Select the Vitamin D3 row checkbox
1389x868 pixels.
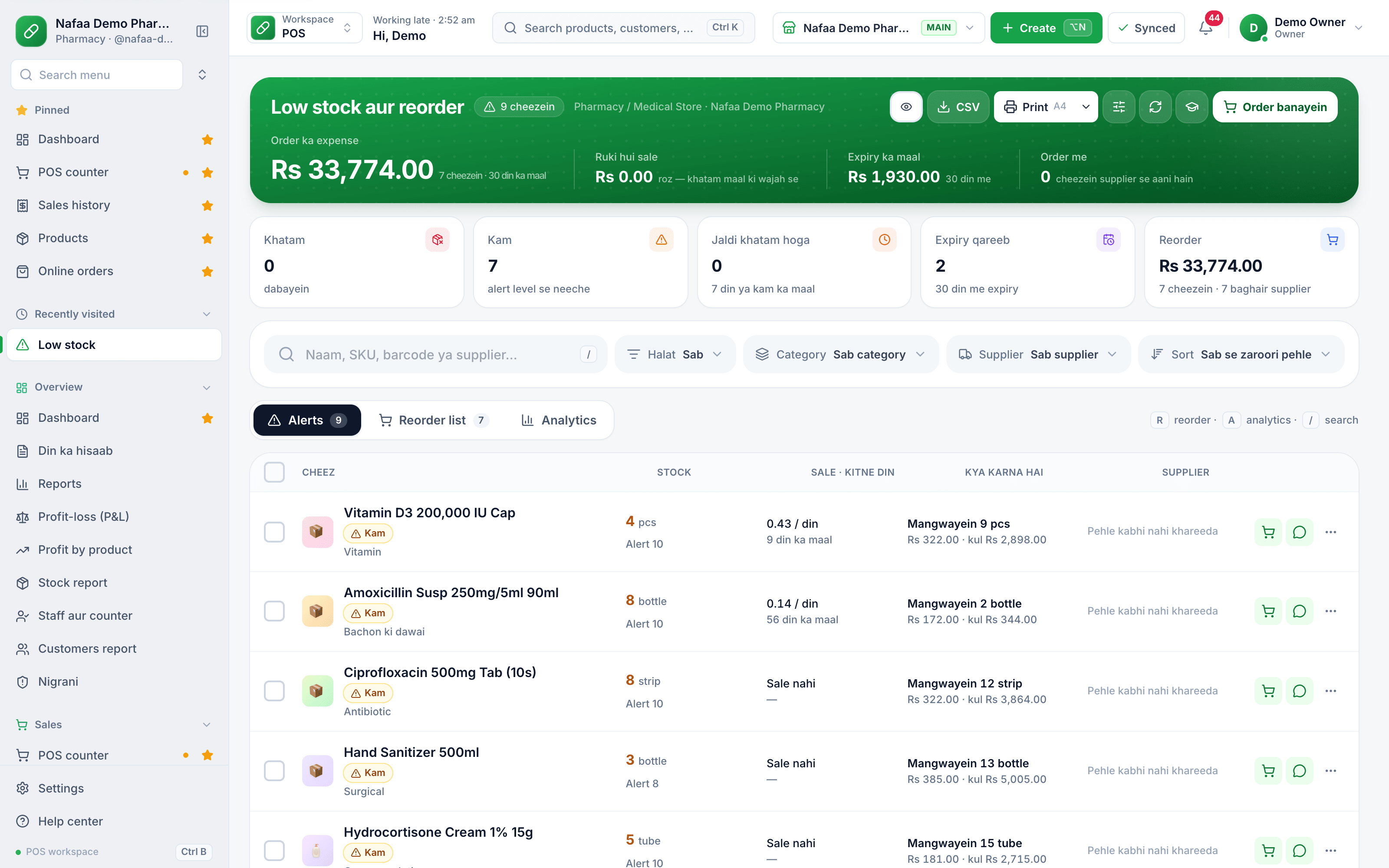pos(274,532)
